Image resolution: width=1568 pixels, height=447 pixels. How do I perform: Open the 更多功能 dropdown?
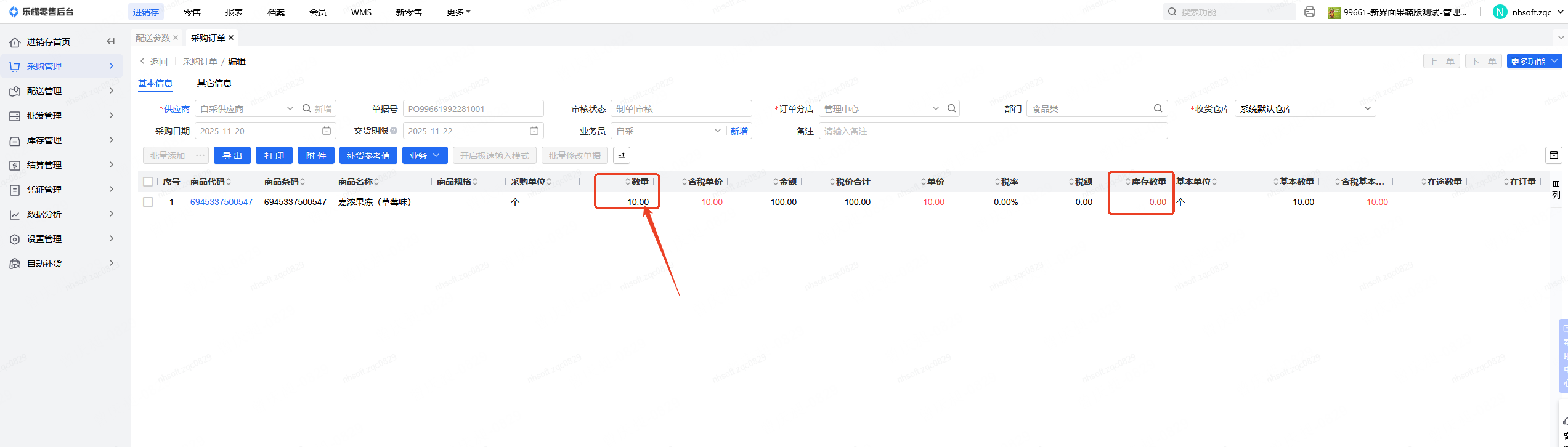coord(1535,61)
